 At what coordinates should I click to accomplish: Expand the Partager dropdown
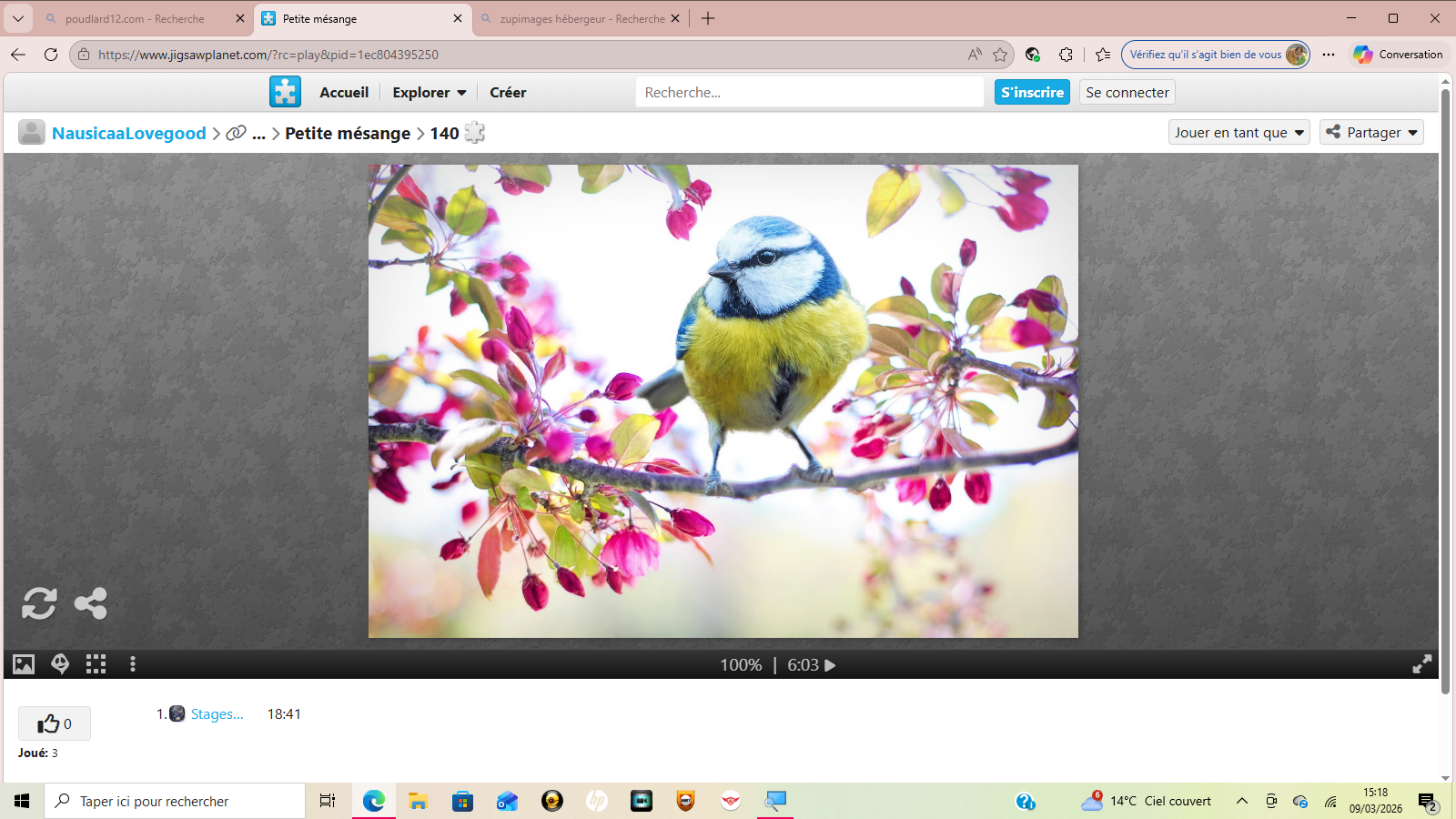tap(1371, 133)
